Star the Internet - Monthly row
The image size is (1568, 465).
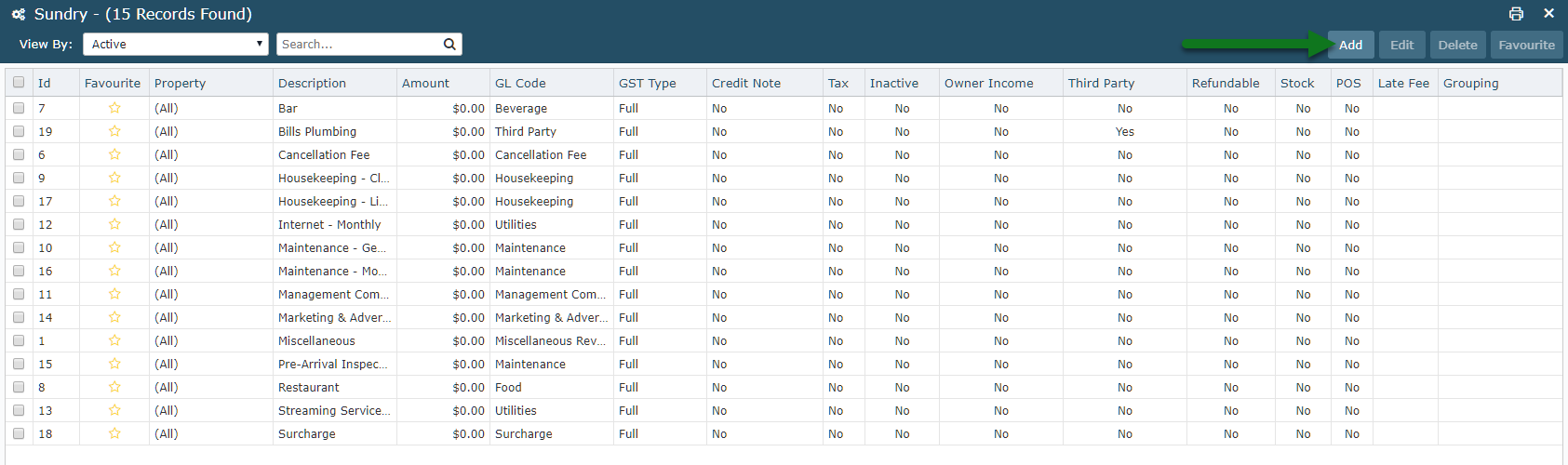click(x=114, y=224)
